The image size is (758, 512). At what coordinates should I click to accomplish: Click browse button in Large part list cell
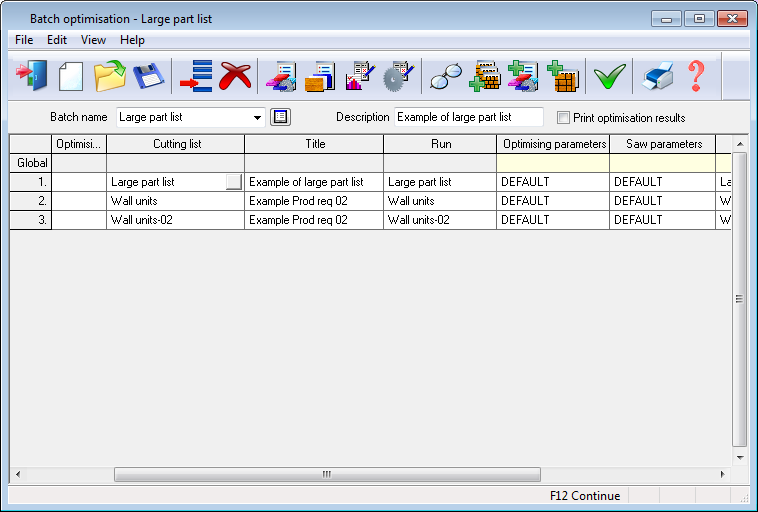tap(234, 182)
